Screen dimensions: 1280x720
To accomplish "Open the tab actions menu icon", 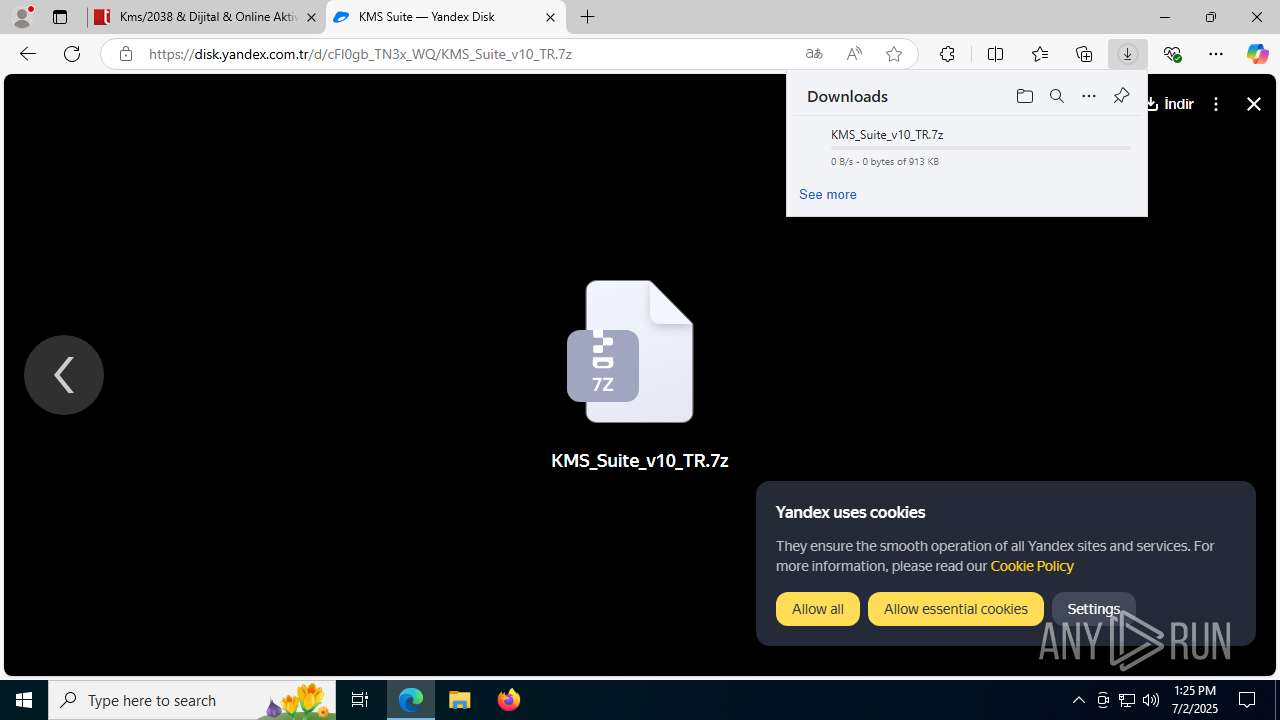I will (x=60, y=17).
